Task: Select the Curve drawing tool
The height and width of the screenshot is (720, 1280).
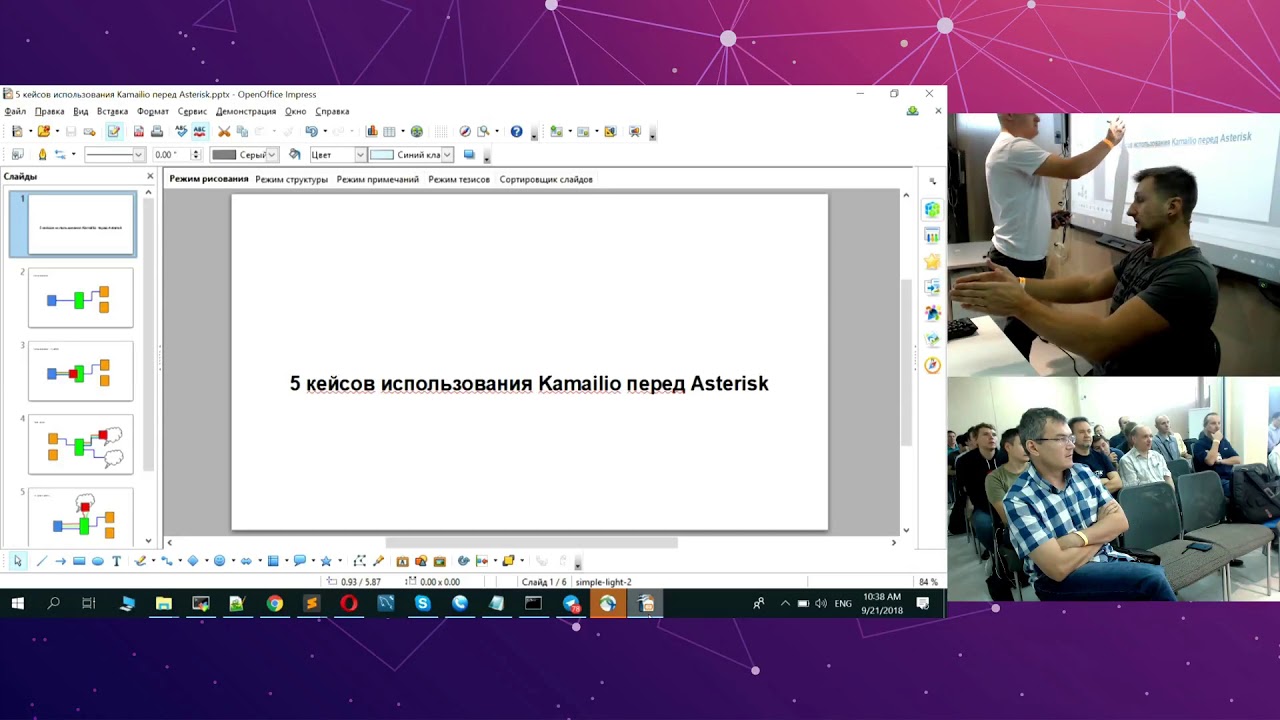Action: (140, 561)
